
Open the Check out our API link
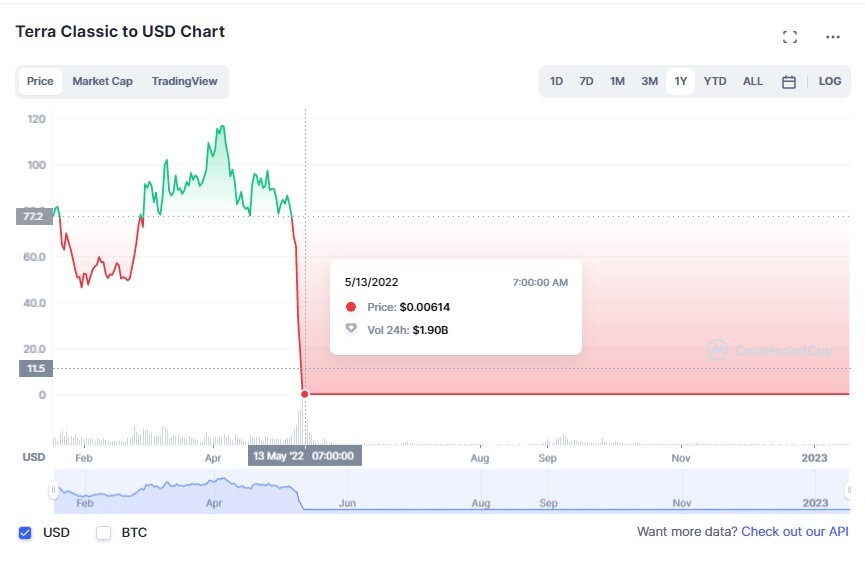coord(794,532)
